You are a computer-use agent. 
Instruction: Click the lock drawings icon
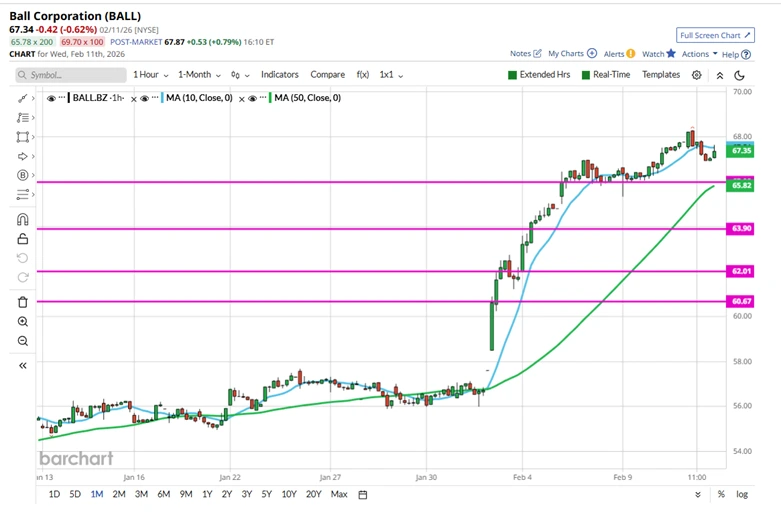(23, 239)
